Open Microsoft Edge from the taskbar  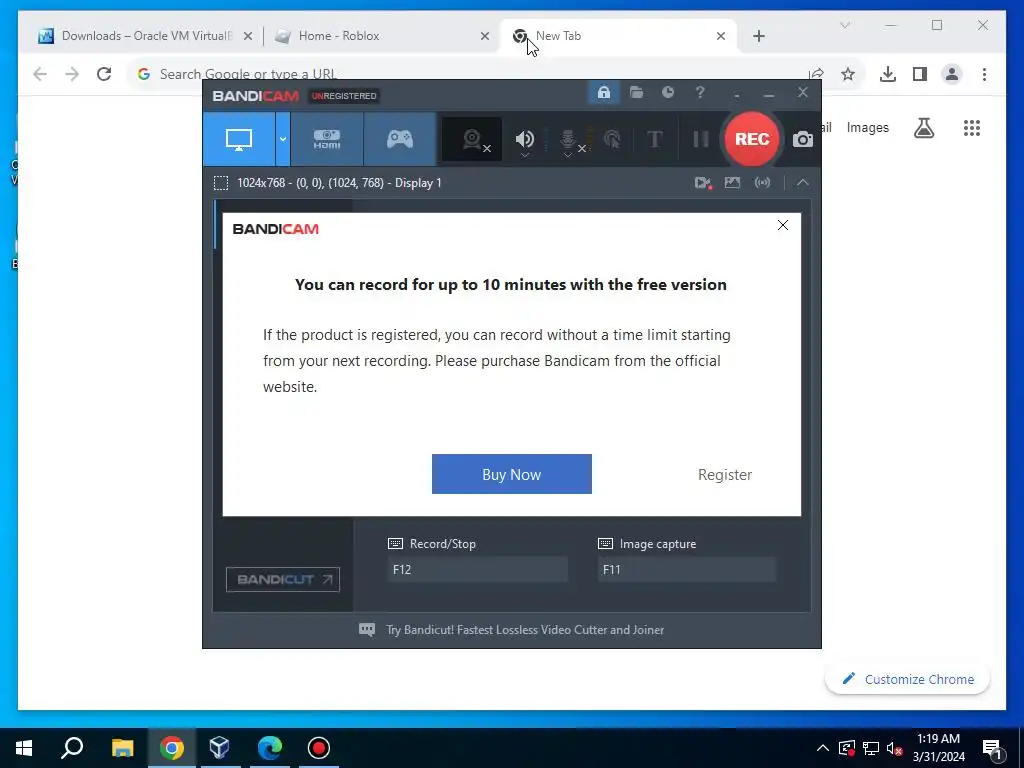[x=269, y=748]
